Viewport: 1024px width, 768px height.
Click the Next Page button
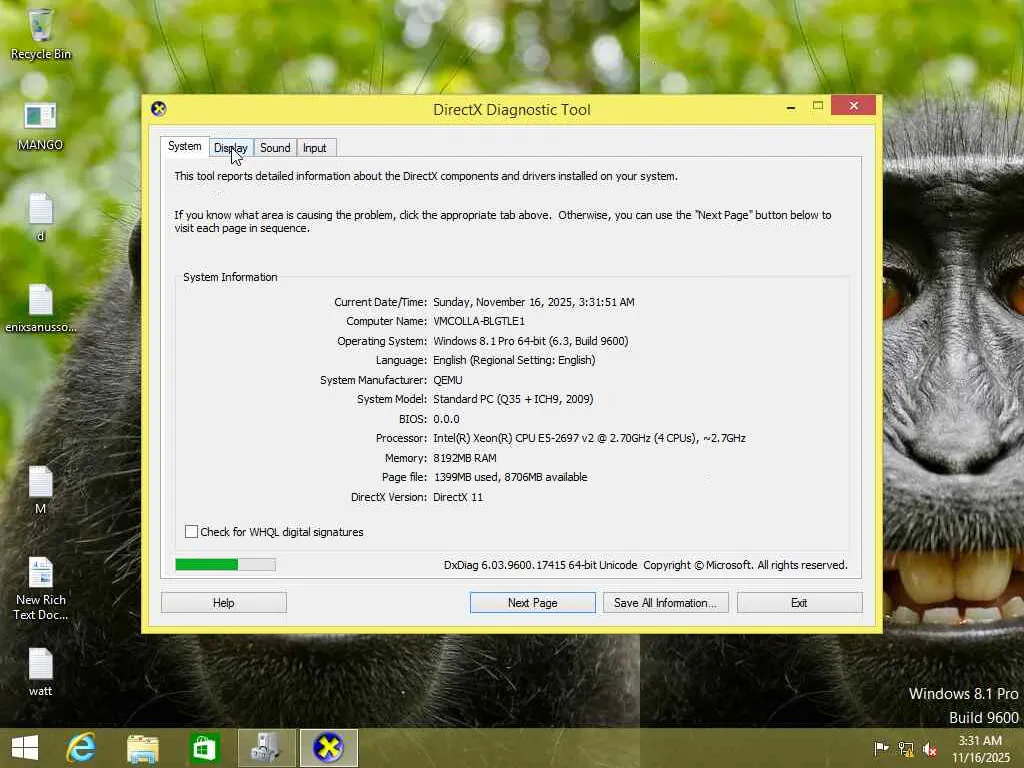pos(532,603)
